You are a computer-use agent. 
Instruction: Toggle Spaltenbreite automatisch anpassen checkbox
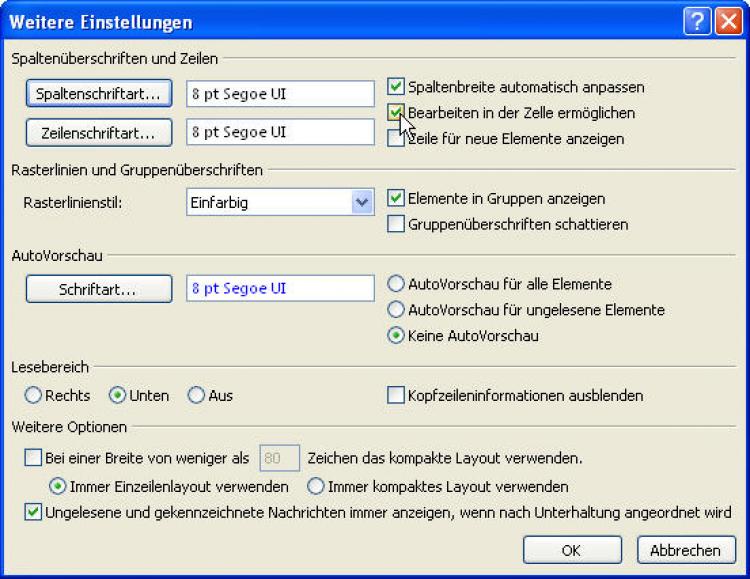[396, 88]
